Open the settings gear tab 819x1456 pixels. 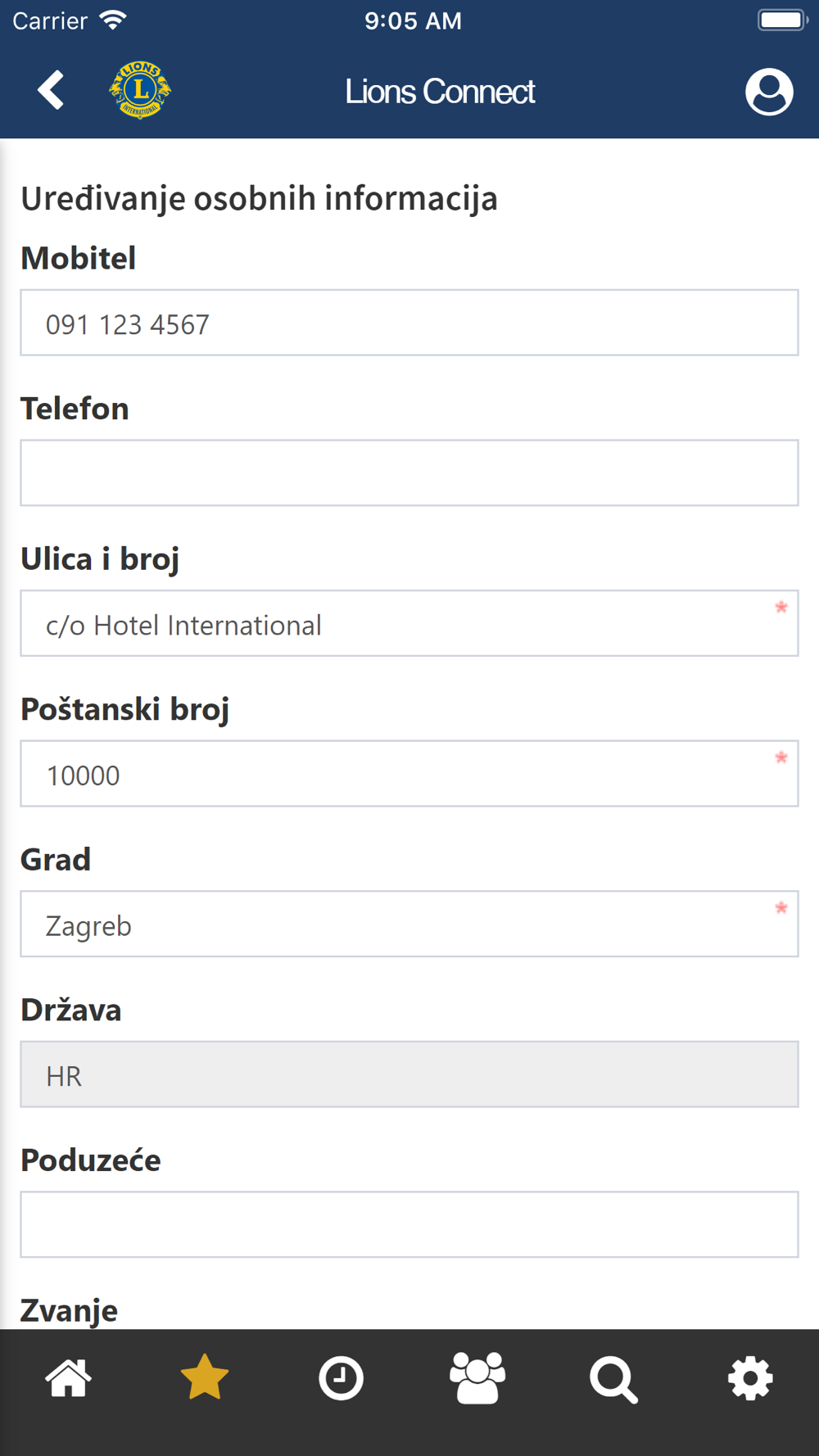750,1379
